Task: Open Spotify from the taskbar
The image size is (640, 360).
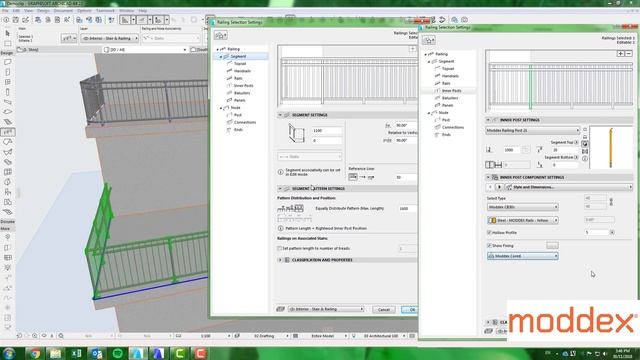Action: (x=118, y=353)
